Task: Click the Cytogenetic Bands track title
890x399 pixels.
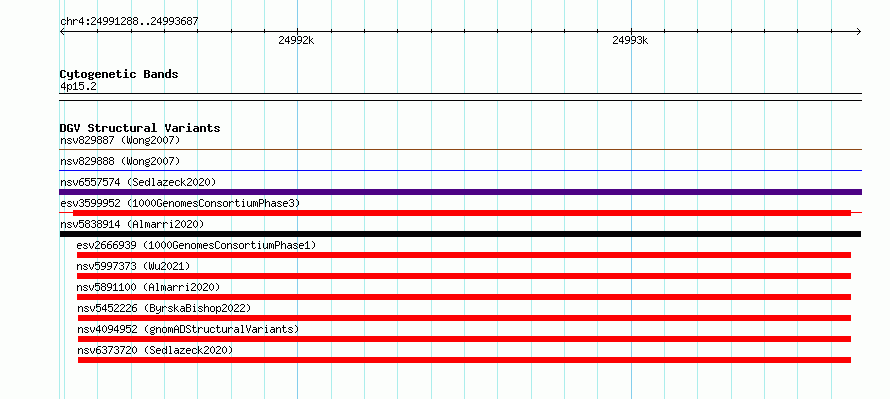Action: tap(119, 74)
